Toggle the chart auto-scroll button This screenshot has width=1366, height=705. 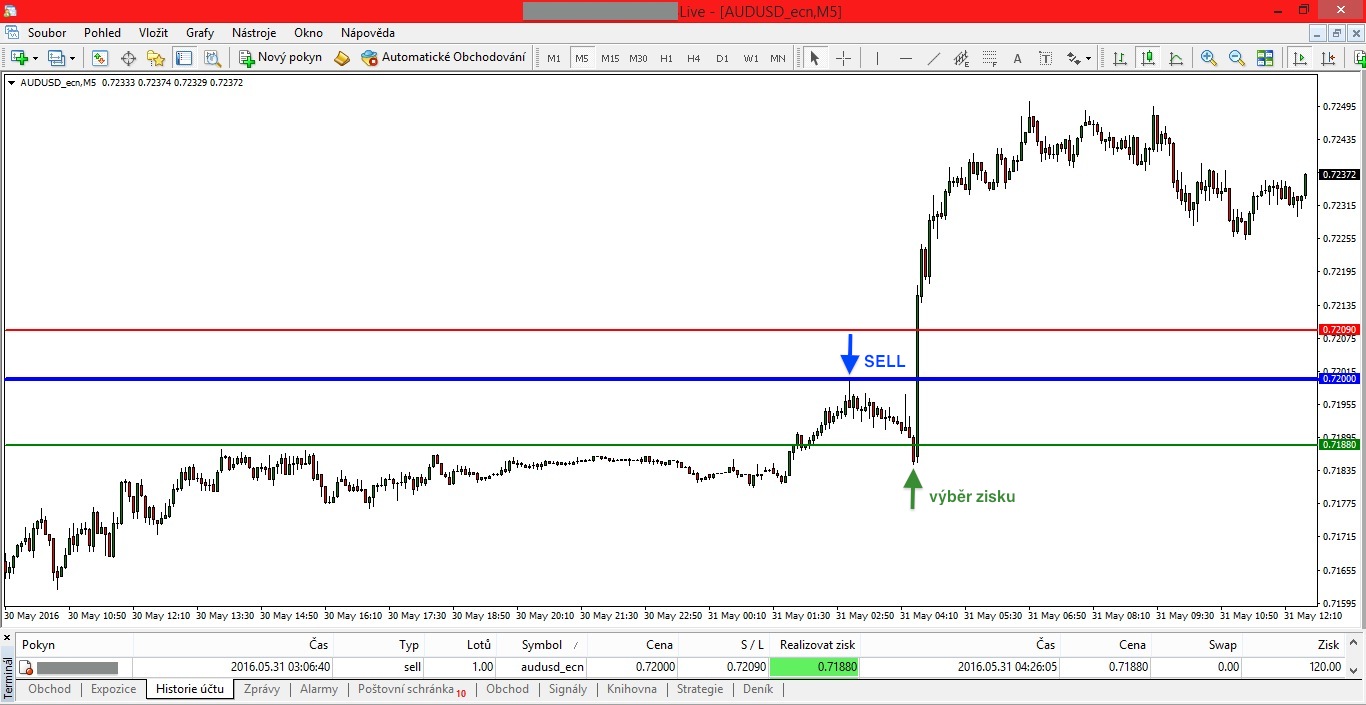click(1299, 58)
